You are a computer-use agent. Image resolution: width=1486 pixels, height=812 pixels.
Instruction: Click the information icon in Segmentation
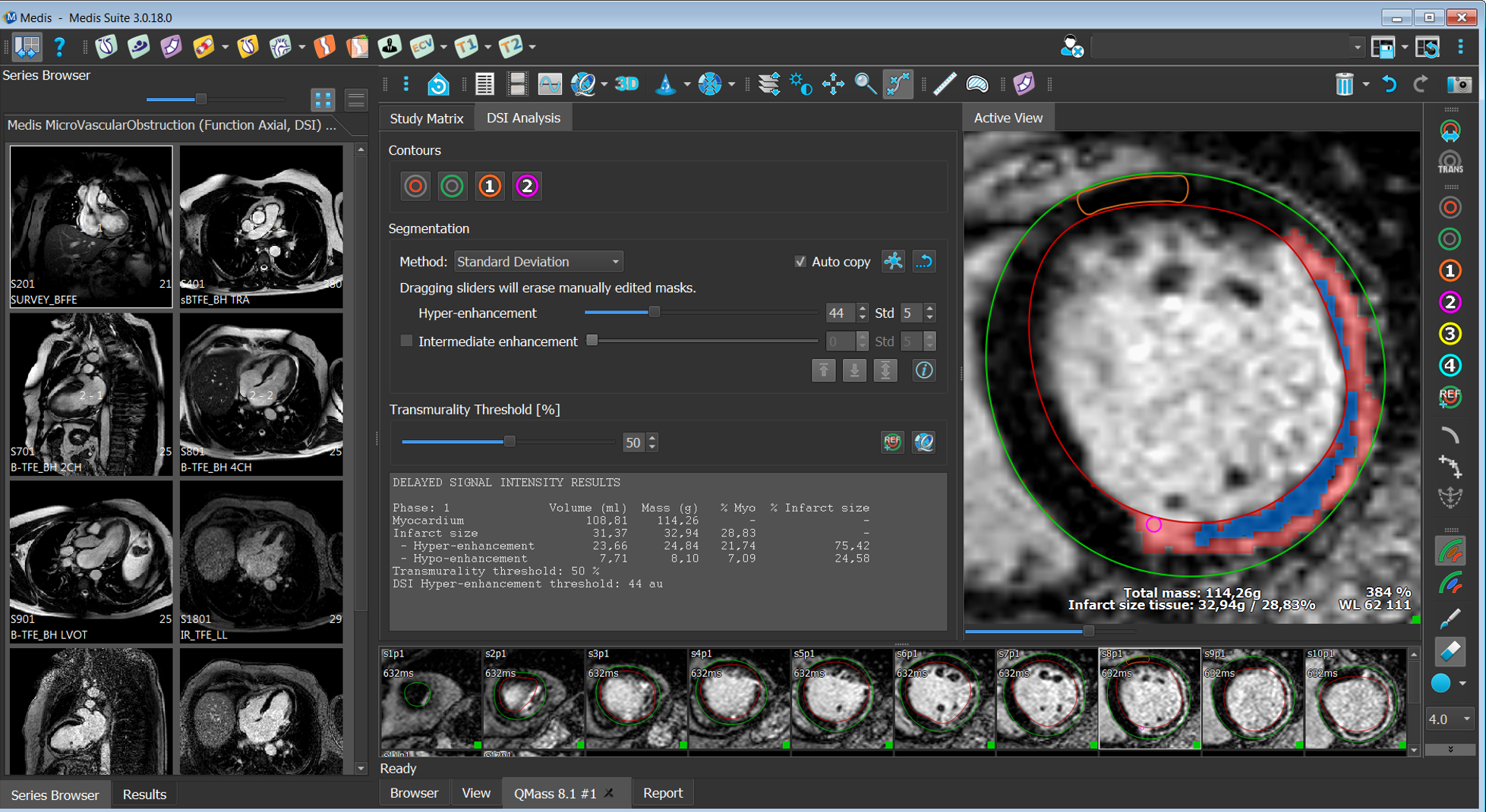[x=923, y=370]
